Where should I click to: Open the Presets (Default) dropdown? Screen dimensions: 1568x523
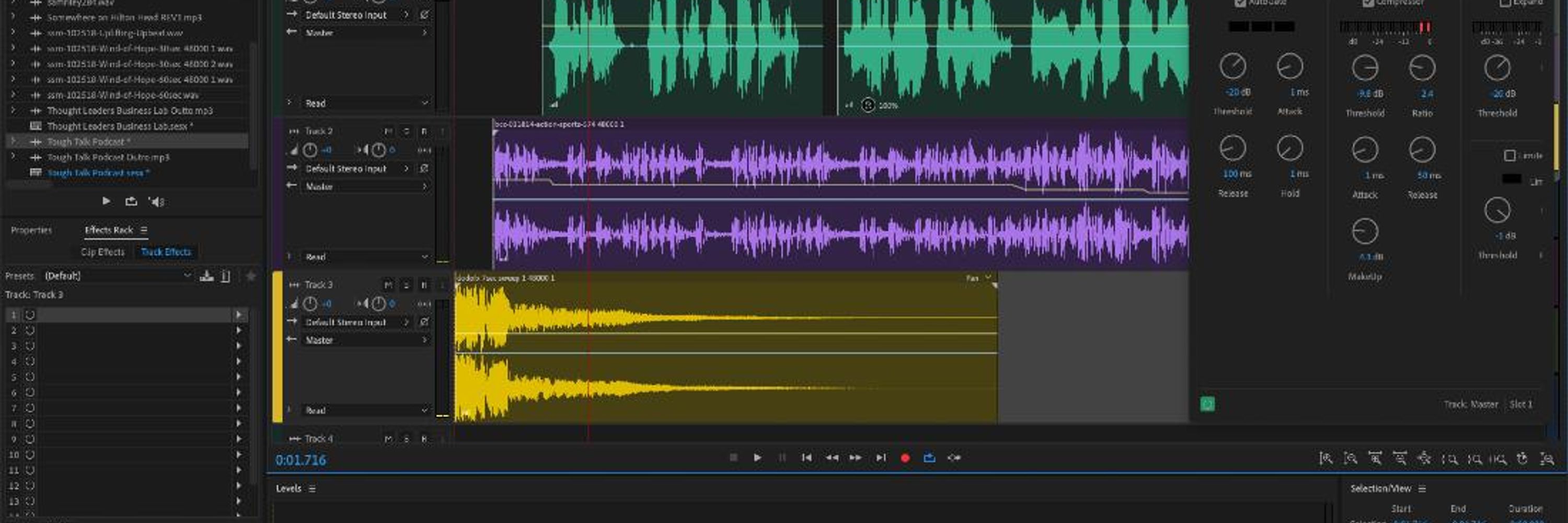(x=118, y=276)
